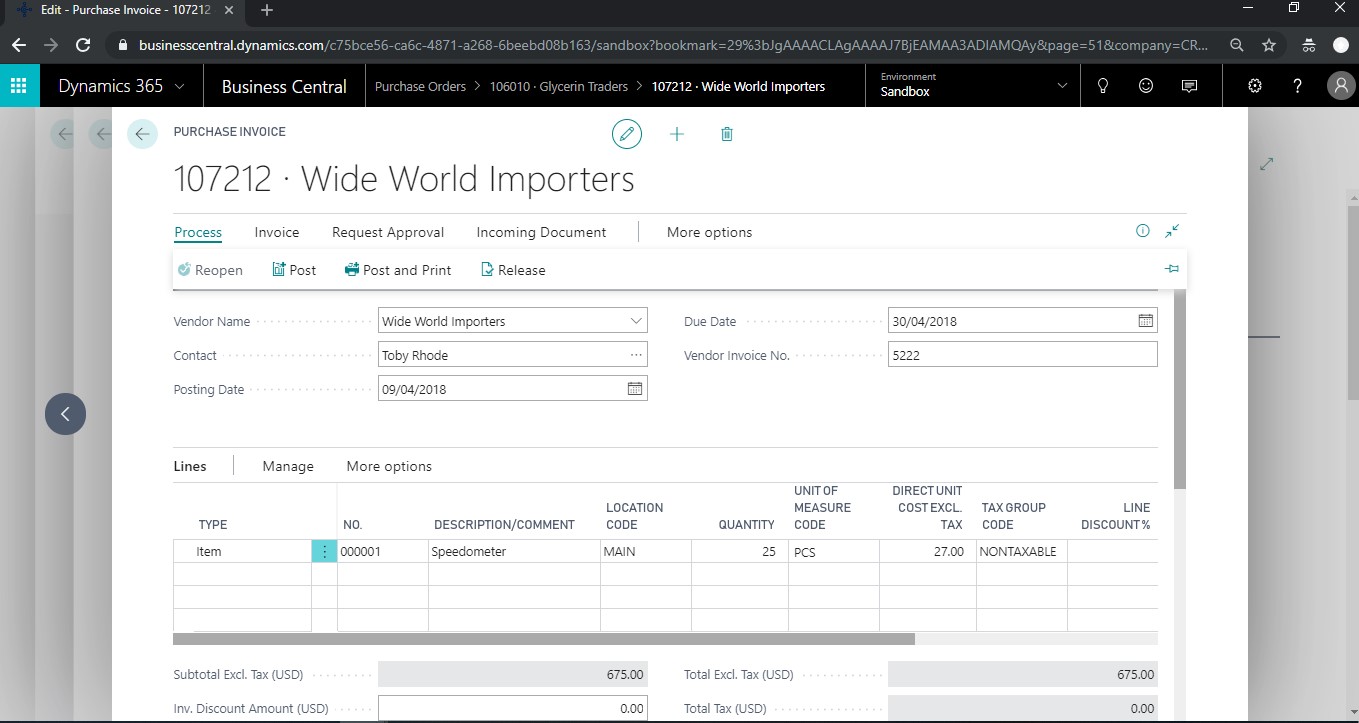Screen dimensions: 1359x723
Task: Open calendar picker for Posting Date
Action: [635, 389]
